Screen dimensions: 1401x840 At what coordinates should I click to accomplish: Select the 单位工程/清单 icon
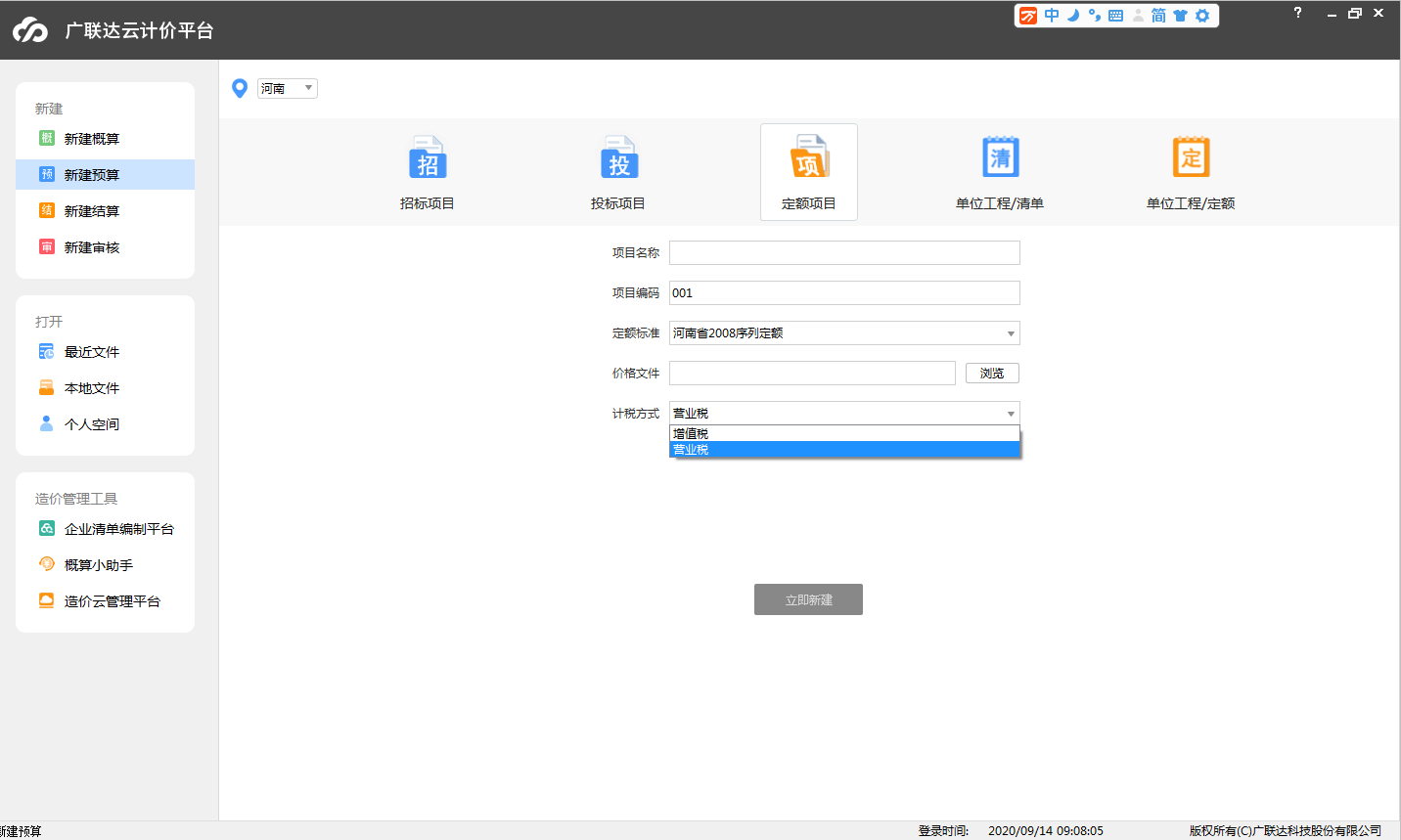pyautogui.click(x=1000, y=157)
